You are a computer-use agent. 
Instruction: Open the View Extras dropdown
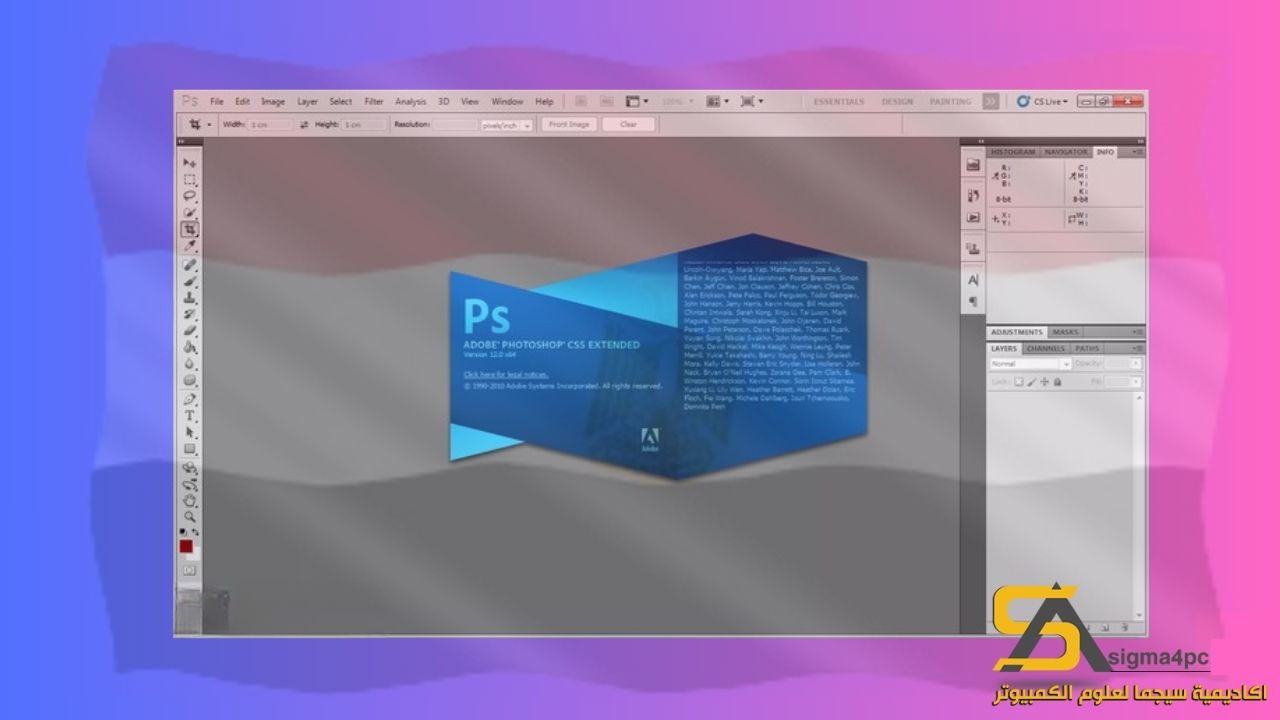[636, 101]
